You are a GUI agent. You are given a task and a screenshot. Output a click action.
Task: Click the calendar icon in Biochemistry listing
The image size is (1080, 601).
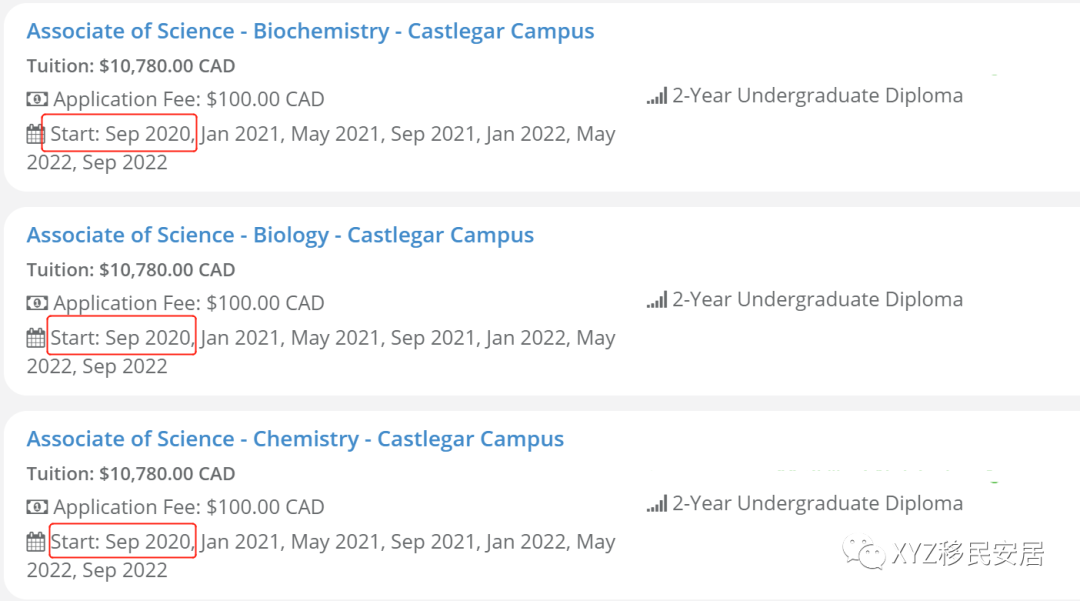point(36,135)
